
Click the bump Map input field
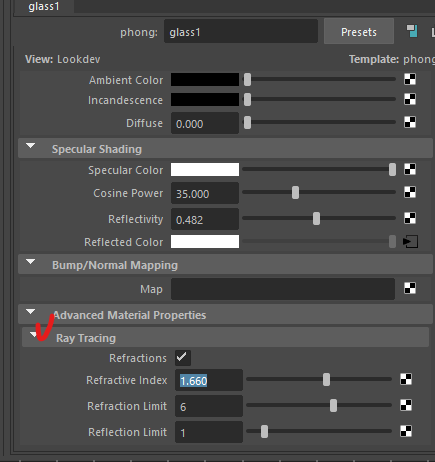click(x=283, y=289)
